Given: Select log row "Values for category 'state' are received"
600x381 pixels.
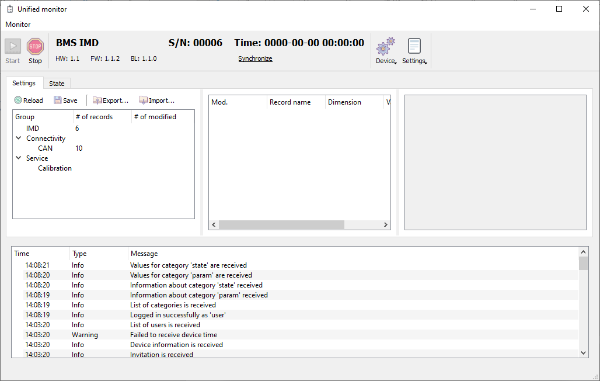Looking at the screenshot, I should (x=295, y=265).
